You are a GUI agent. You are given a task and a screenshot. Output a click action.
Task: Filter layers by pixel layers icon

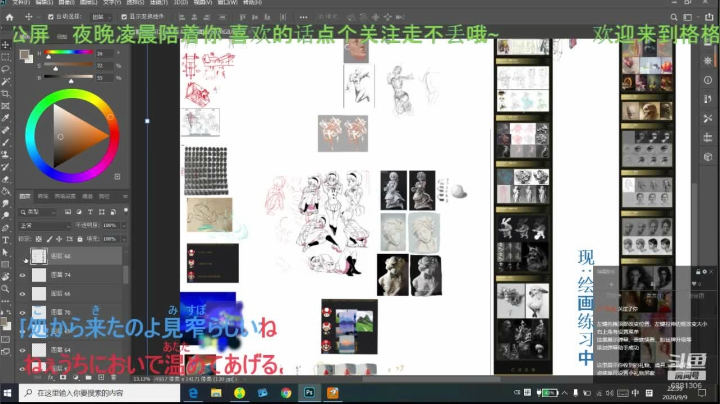tap(68, 212)
